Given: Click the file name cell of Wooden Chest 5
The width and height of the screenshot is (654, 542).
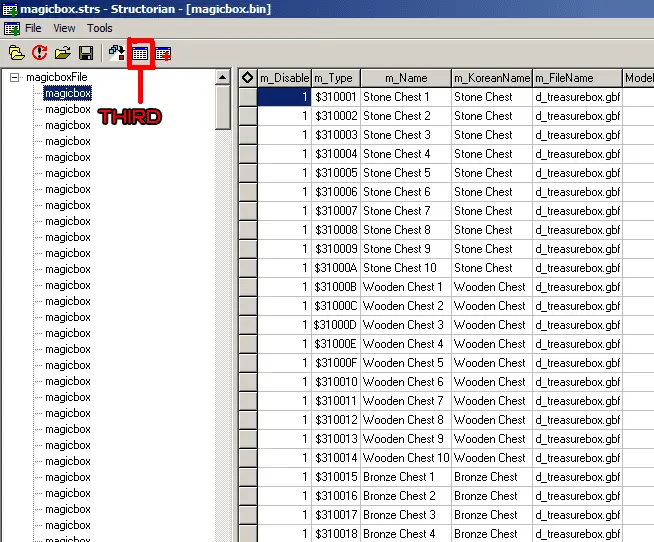Looking at the screenshot, I should [577, 363].
